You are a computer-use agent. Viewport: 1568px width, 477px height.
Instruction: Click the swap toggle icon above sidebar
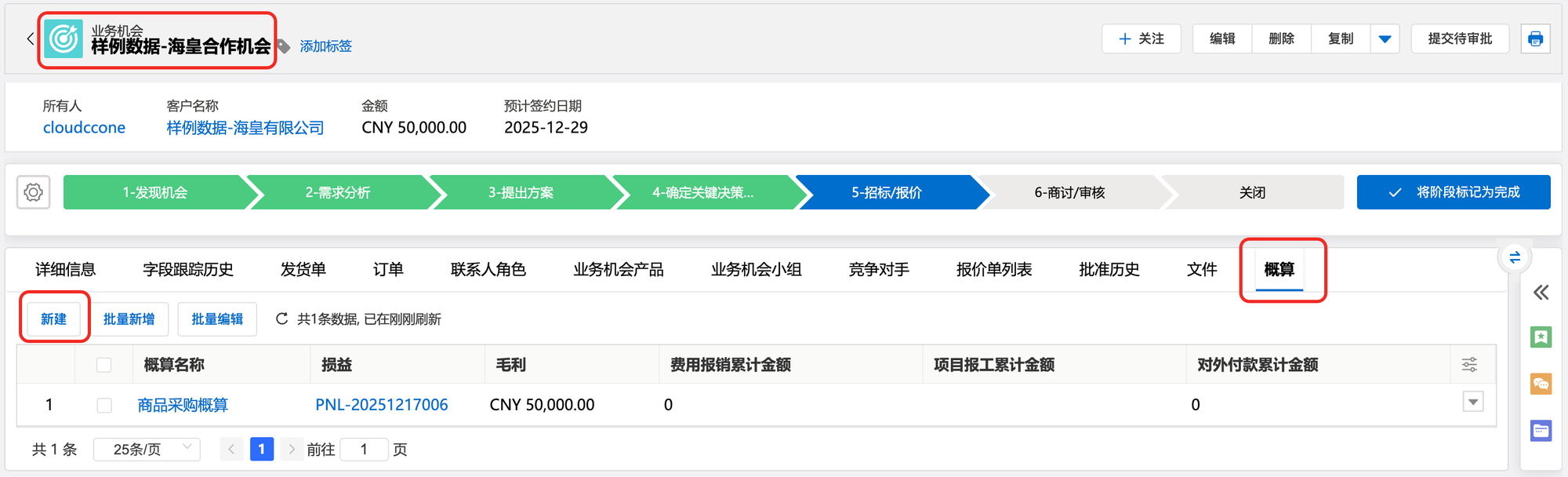[1515, 257]
